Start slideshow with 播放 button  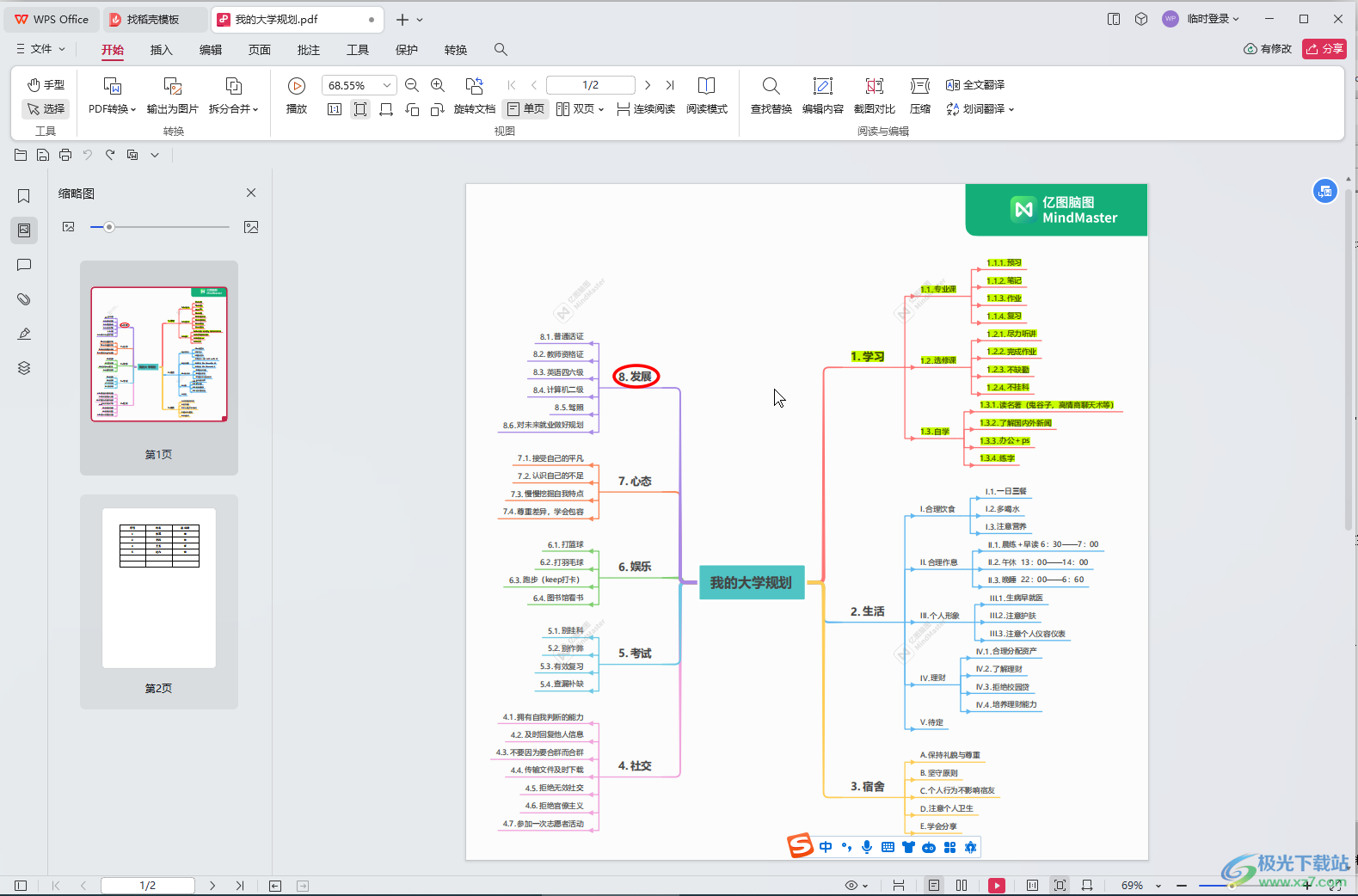pyautogui.click(x=297, y=95)
